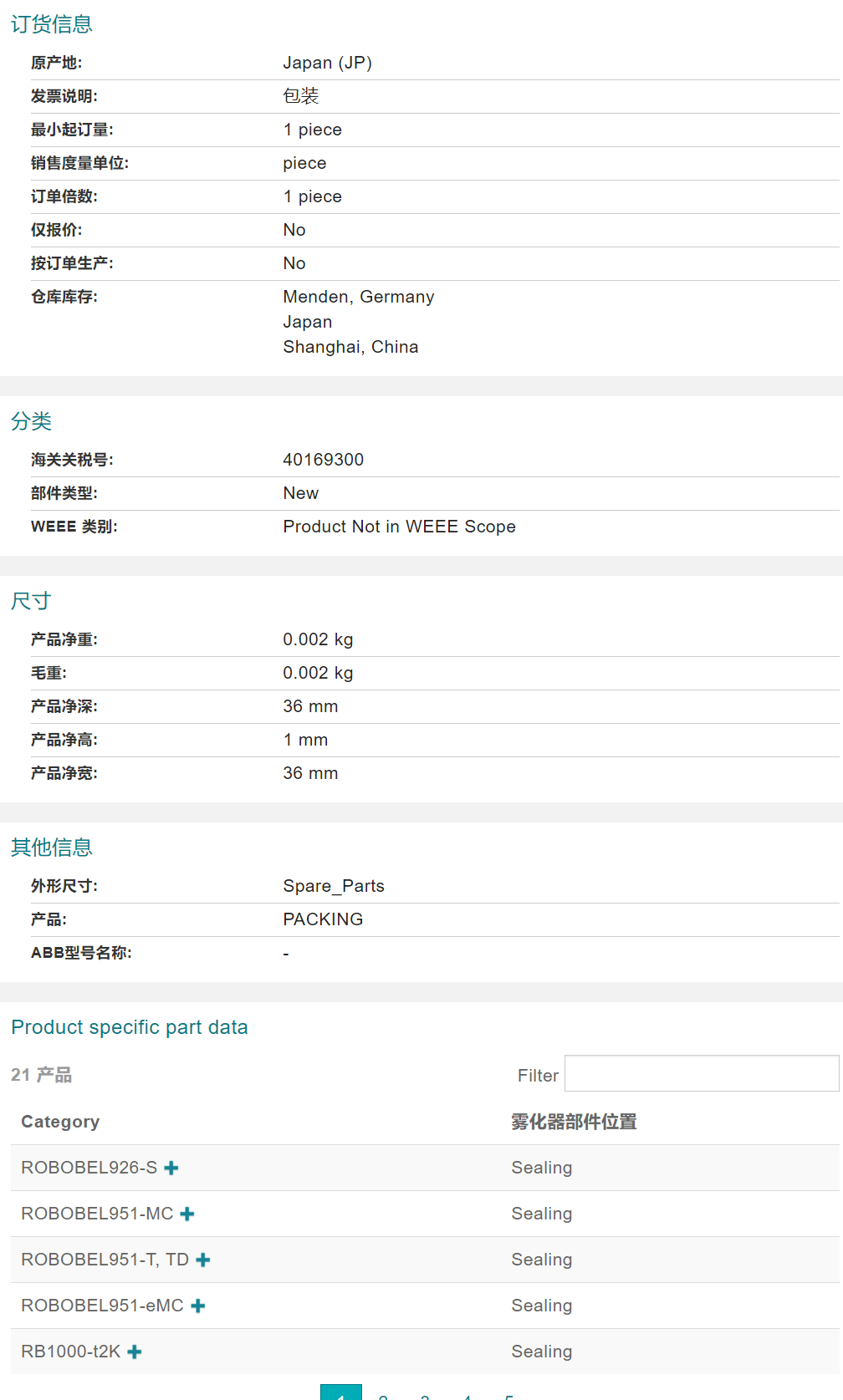
Task: Click the Product specific part data heading
Action: (130, 1027)
